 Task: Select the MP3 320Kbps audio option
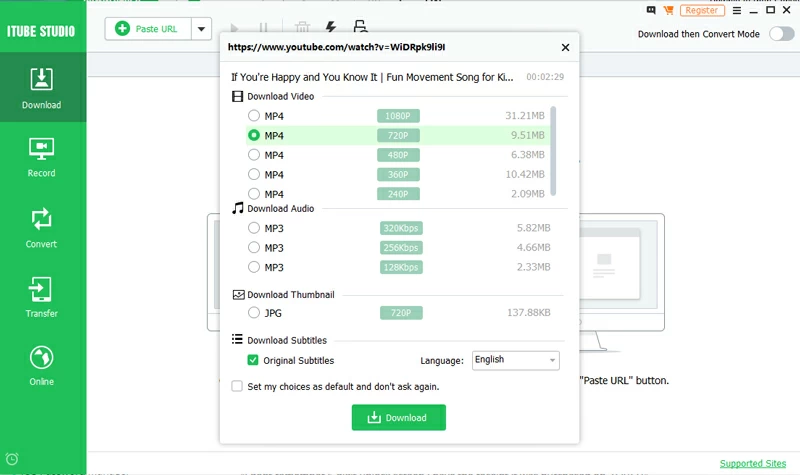[x=254, y=228]
